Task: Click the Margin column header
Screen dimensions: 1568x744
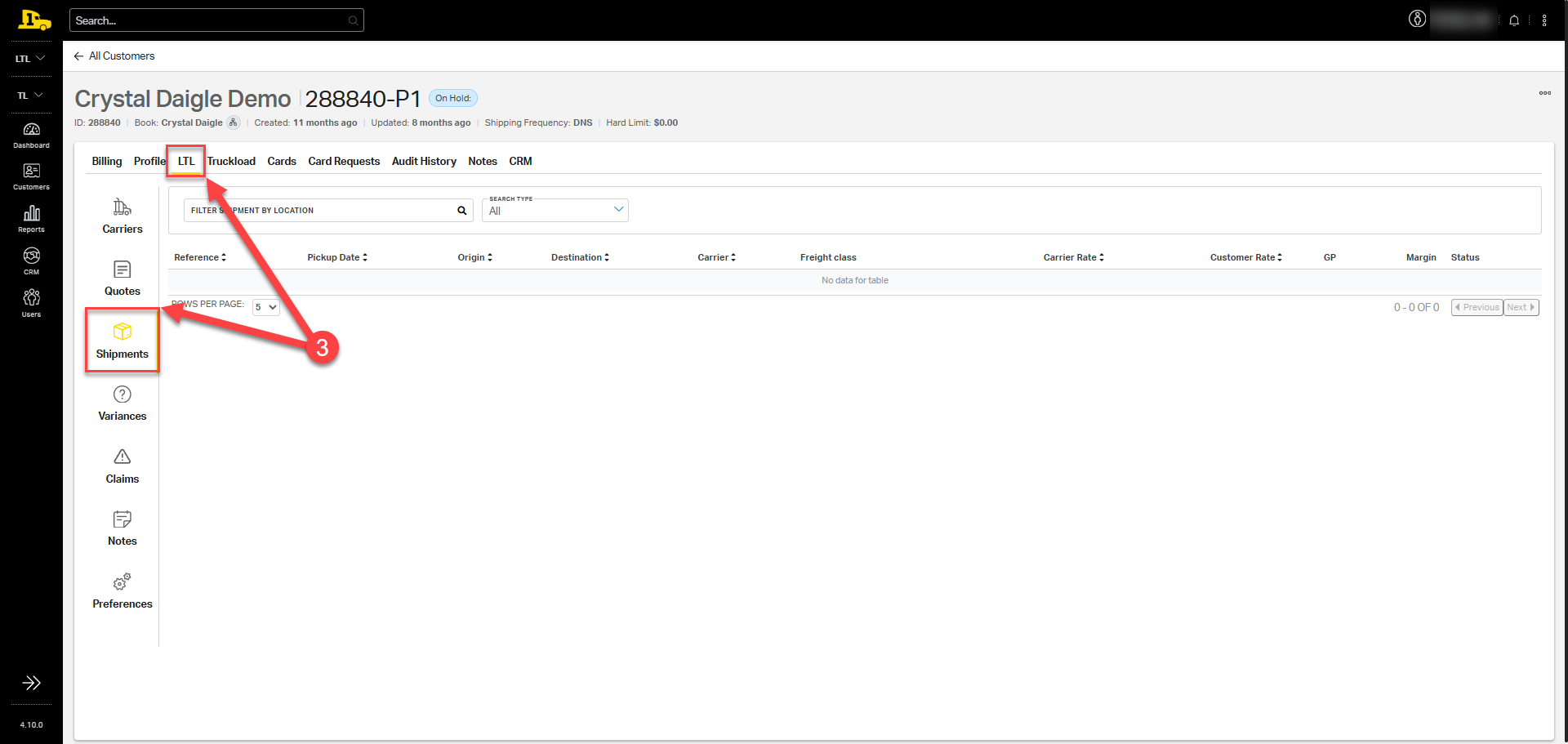Action: (1421, 257)
